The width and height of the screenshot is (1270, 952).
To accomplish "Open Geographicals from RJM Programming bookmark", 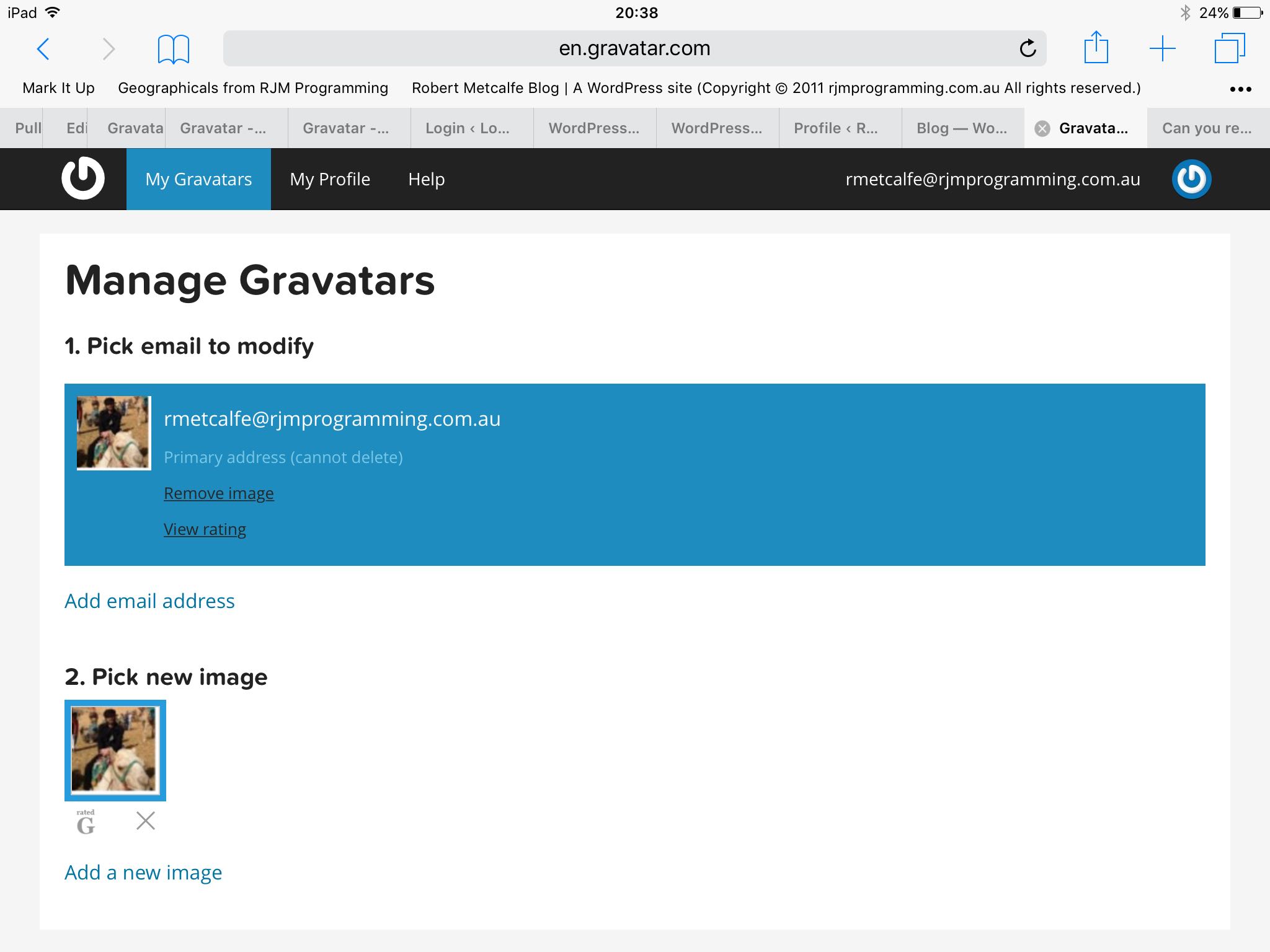I will 253,88.
